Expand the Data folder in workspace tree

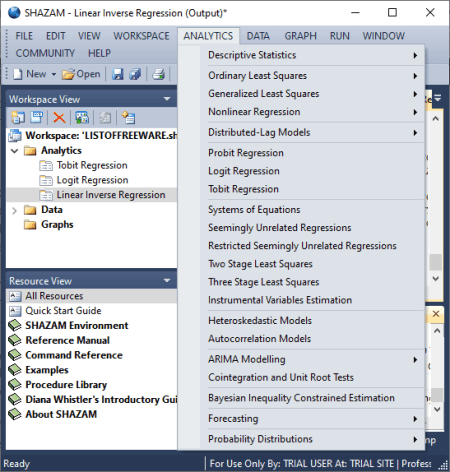[14, 210]
